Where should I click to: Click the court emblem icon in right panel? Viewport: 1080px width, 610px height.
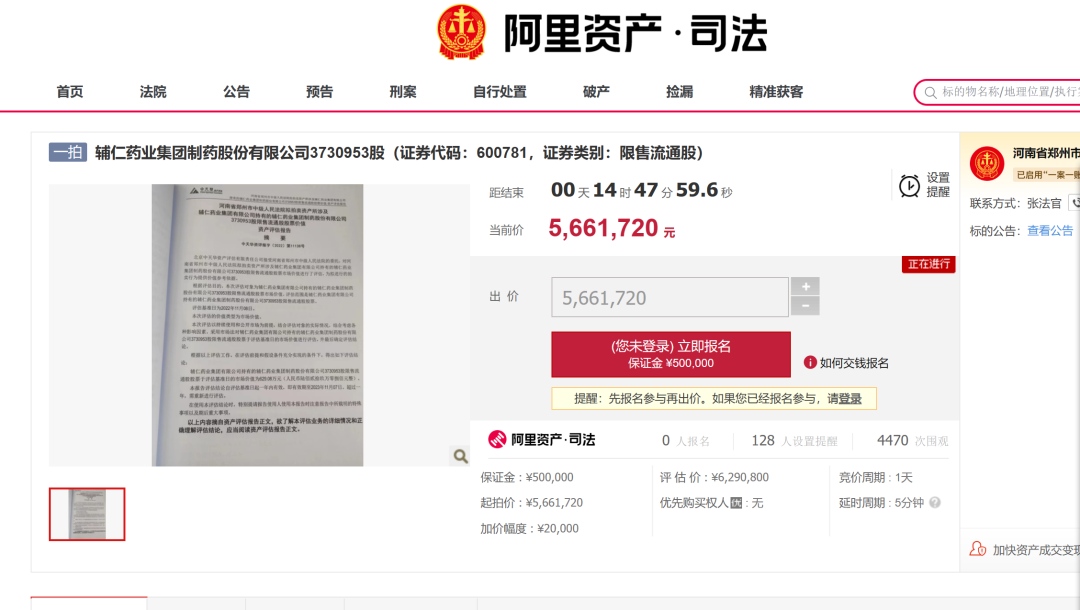(987, 163)
